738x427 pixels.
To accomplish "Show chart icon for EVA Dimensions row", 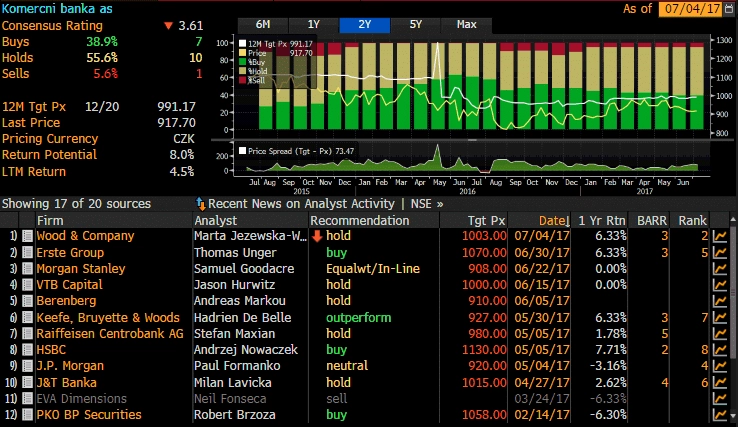I will click(720, 398).
